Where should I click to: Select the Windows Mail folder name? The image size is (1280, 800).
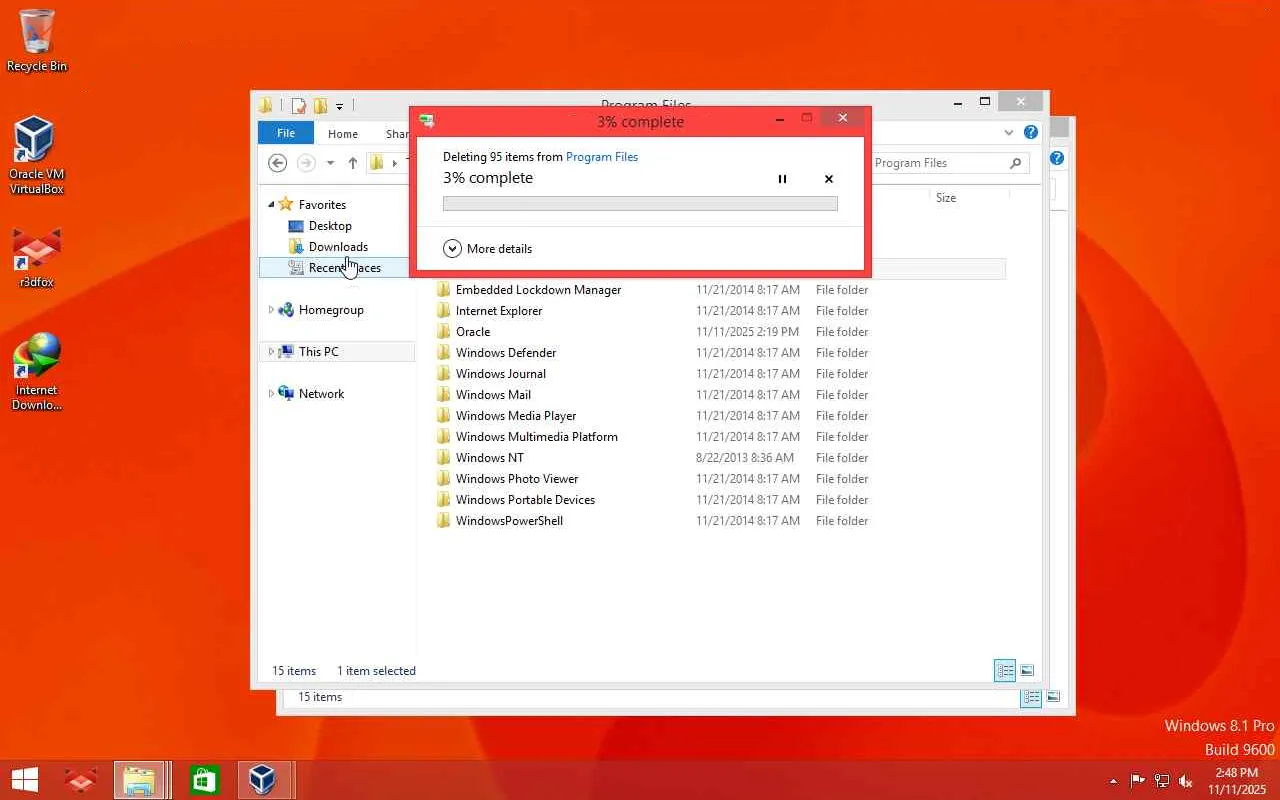pyautogui.click(x=494, y=395)
